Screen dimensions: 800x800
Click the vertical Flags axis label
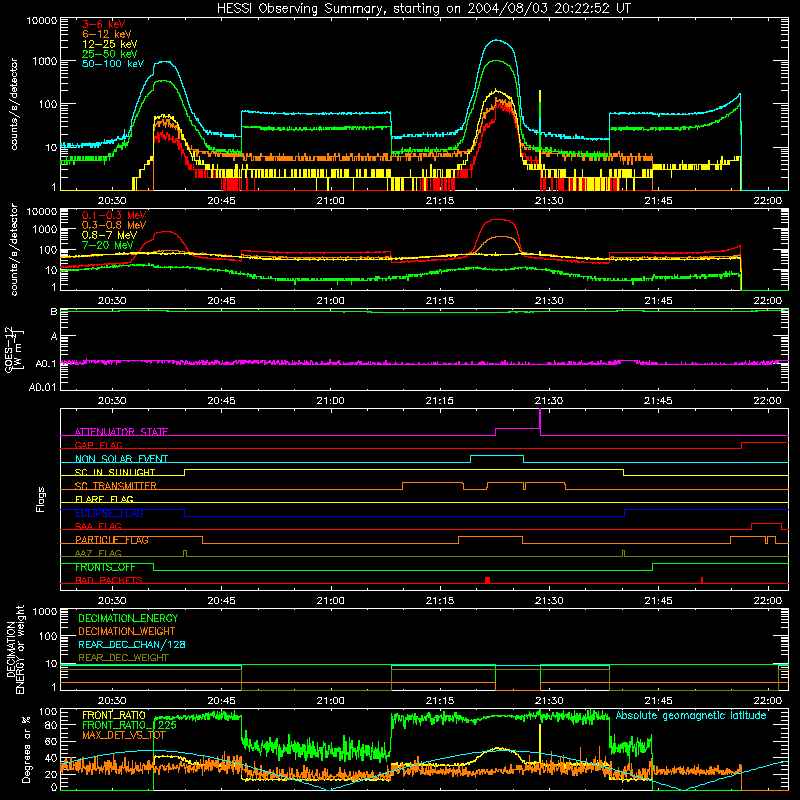point(41,499)
